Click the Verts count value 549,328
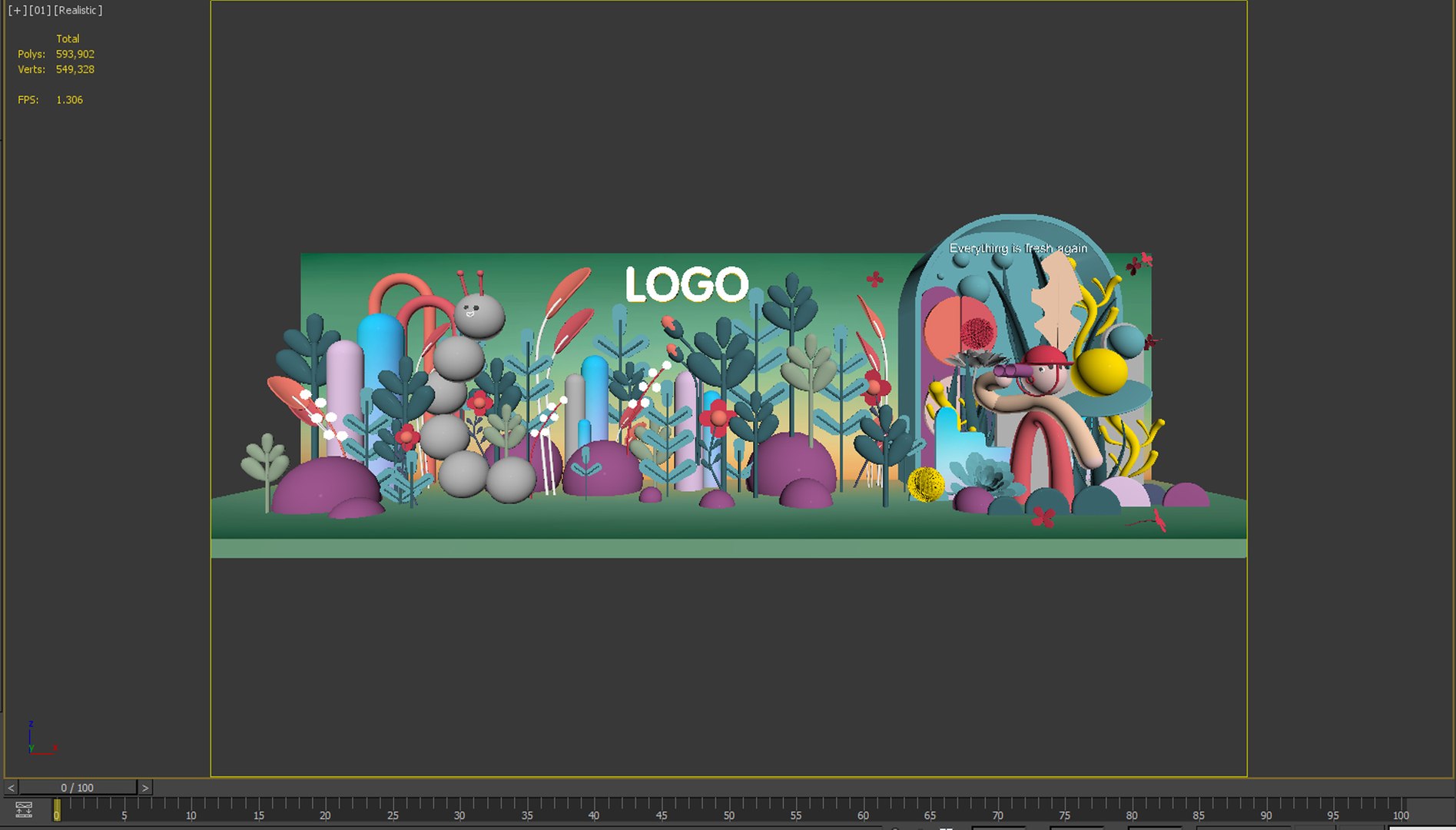This screenshot has width=1456, height=830. [75, 69]
